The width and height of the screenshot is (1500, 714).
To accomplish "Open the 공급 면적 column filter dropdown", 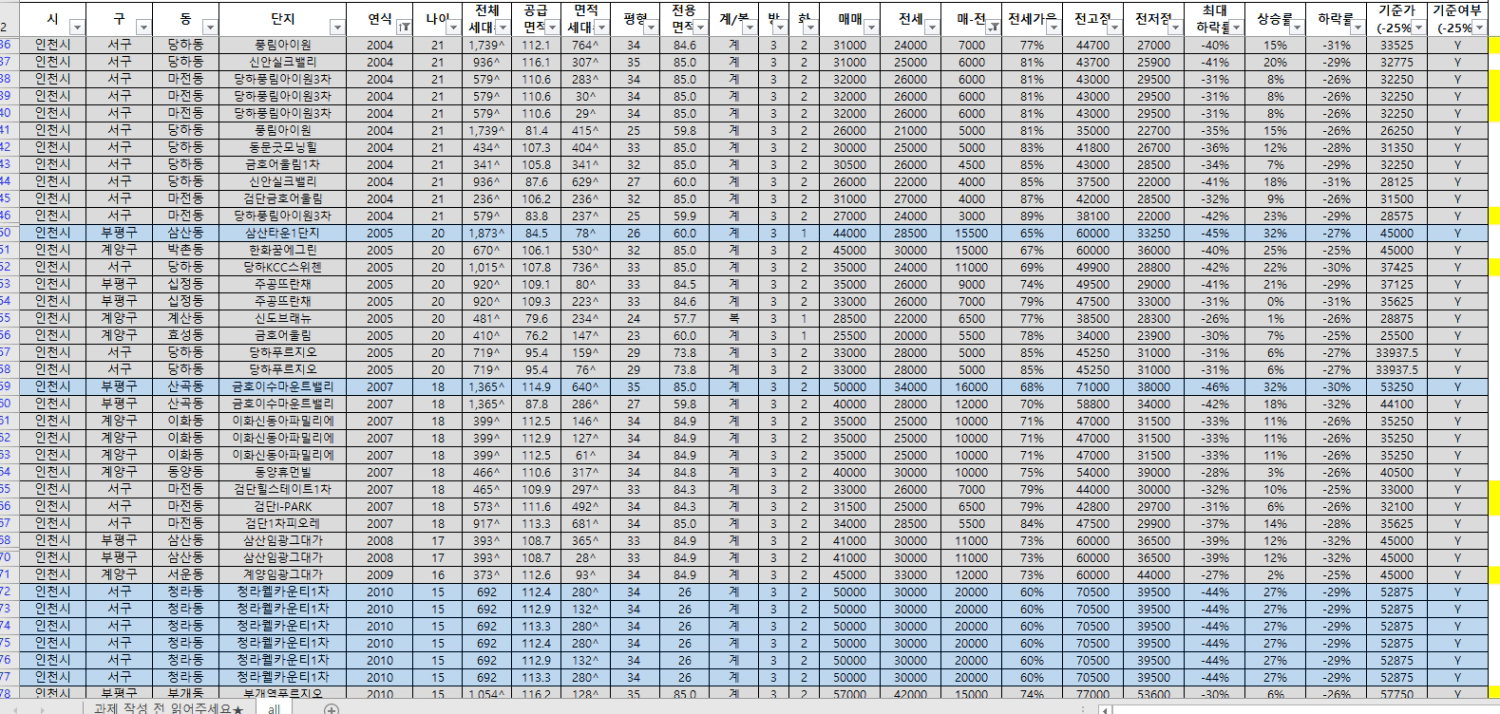I will click(552, 27).
